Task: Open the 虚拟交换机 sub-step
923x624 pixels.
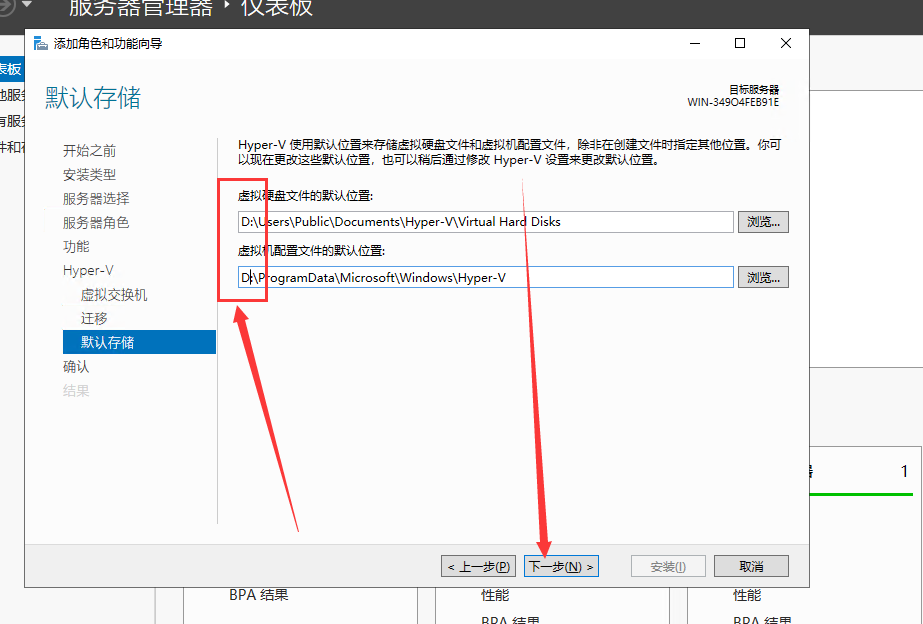Action: click(x=114, y=296)
